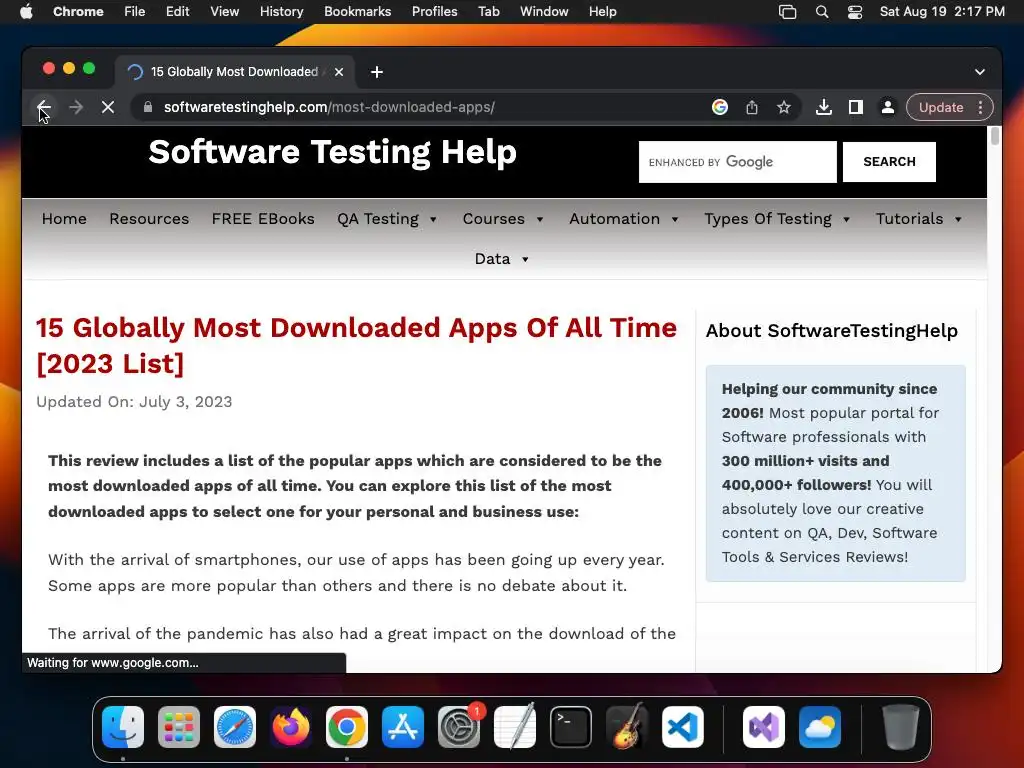Expand the Data dropdown menu
This screenshot has width=1024, height=768.
(502, 259)
